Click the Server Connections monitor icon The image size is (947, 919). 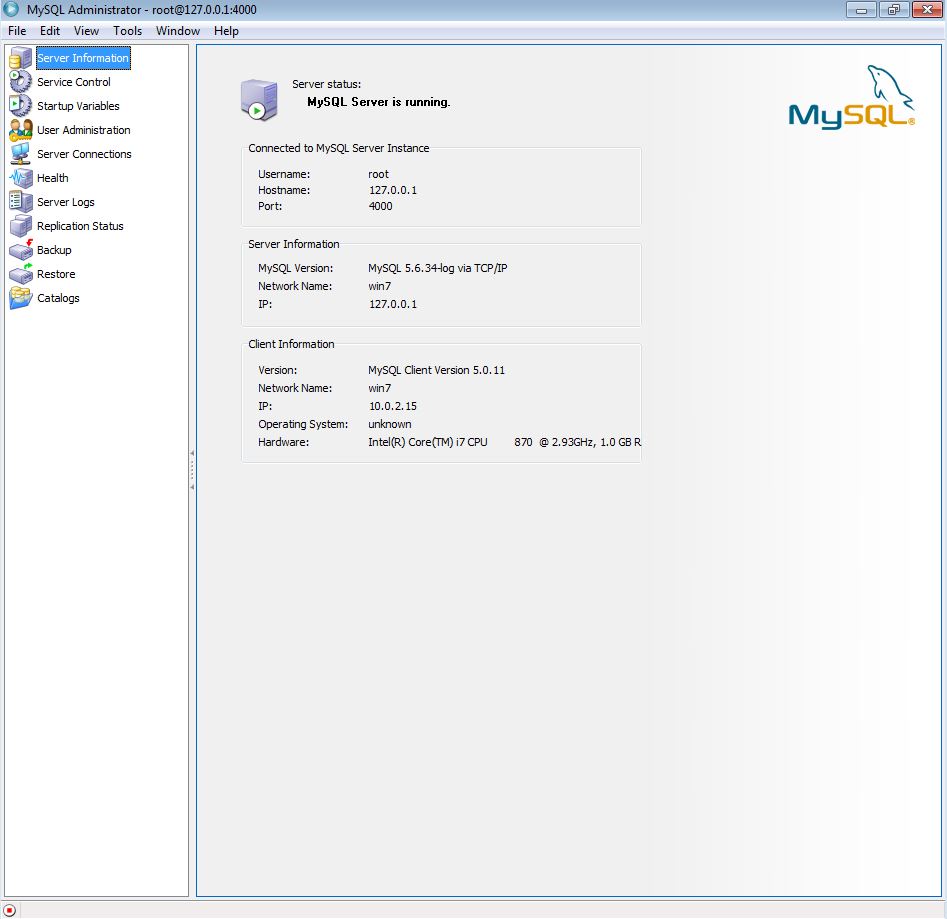(x=21, y=154)
